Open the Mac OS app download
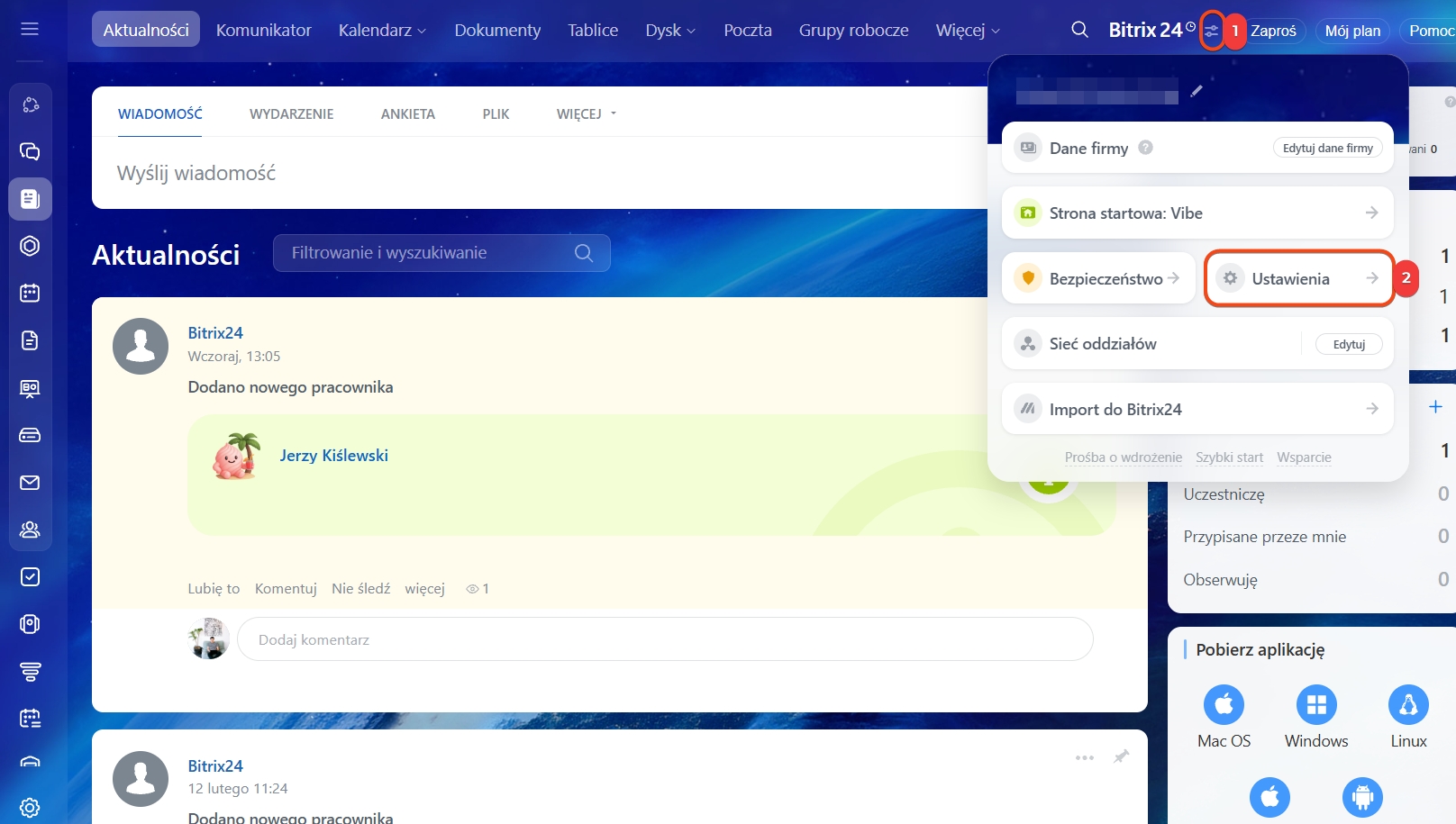This screenshot has height=824, width=1456. pyautogui.click(x=1224, y=705)
